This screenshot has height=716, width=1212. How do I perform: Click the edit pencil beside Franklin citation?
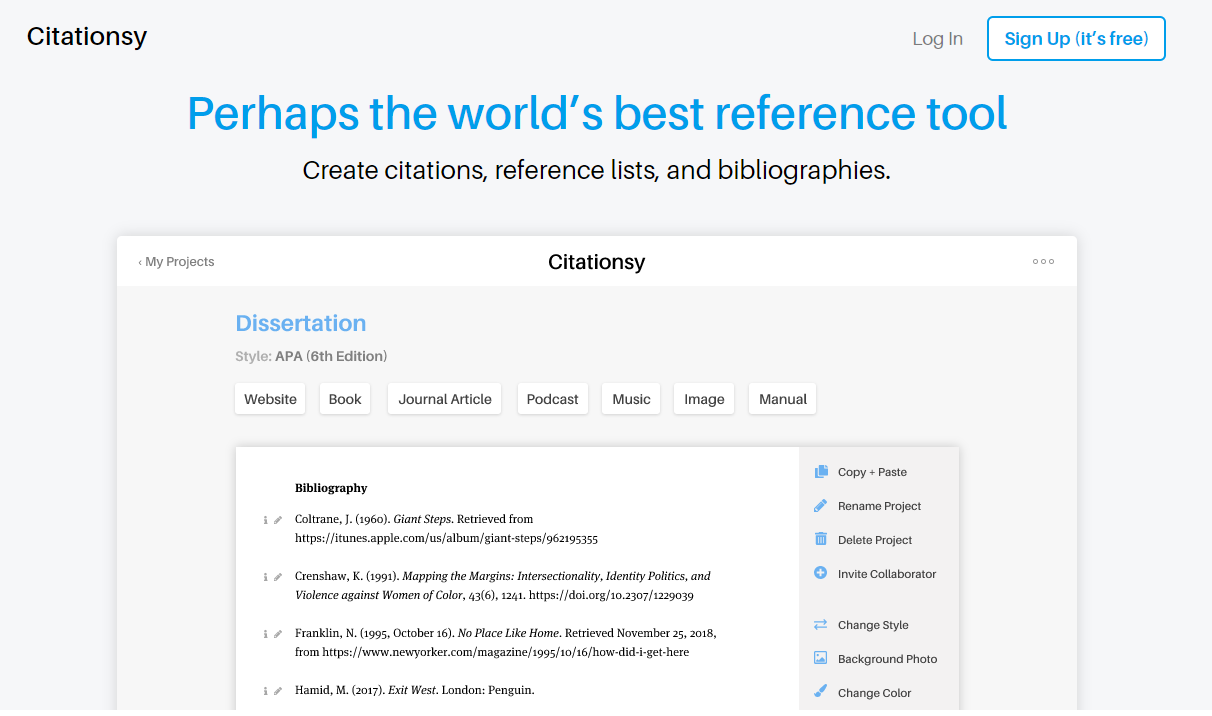pyautogui.click(x=278, y=634)
